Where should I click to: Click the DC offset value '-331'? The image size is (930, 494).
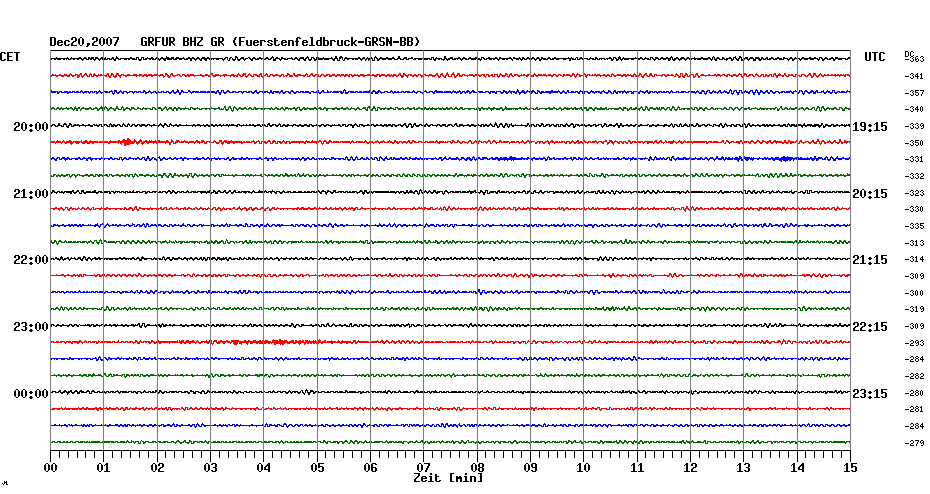[x=914, y=160]
